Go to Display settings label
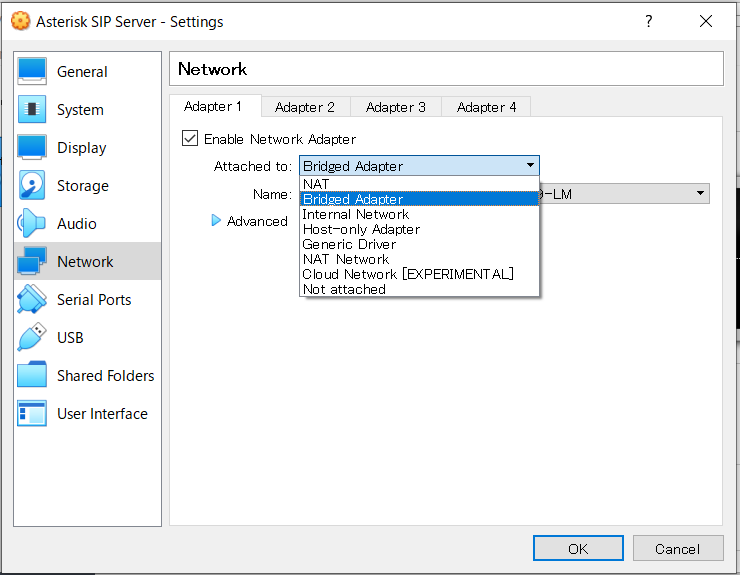This screenshot has height=575, width=740. (x=82, y=148)
